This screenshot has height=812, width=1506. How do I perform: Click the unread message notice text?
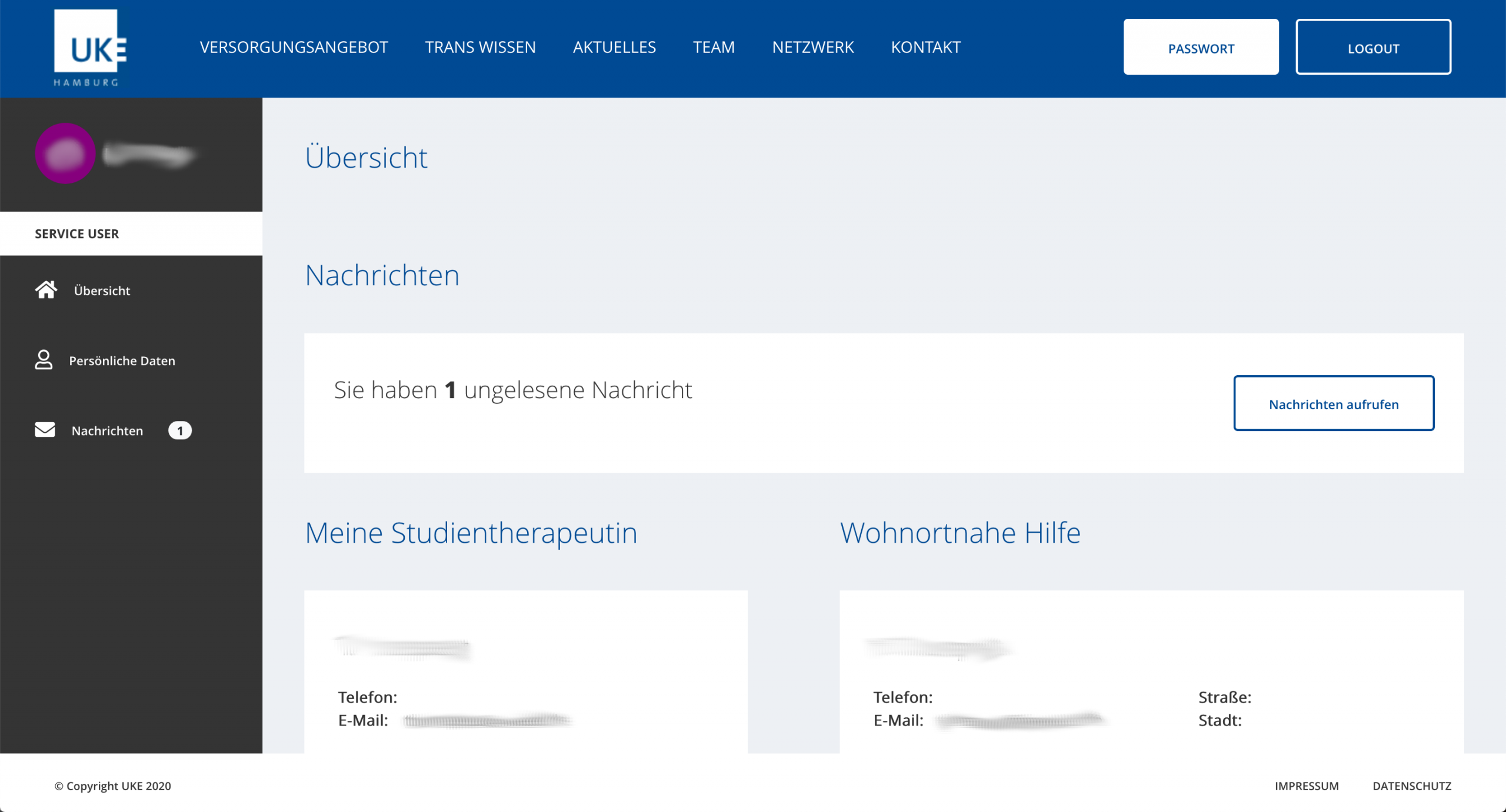(513, 390)
